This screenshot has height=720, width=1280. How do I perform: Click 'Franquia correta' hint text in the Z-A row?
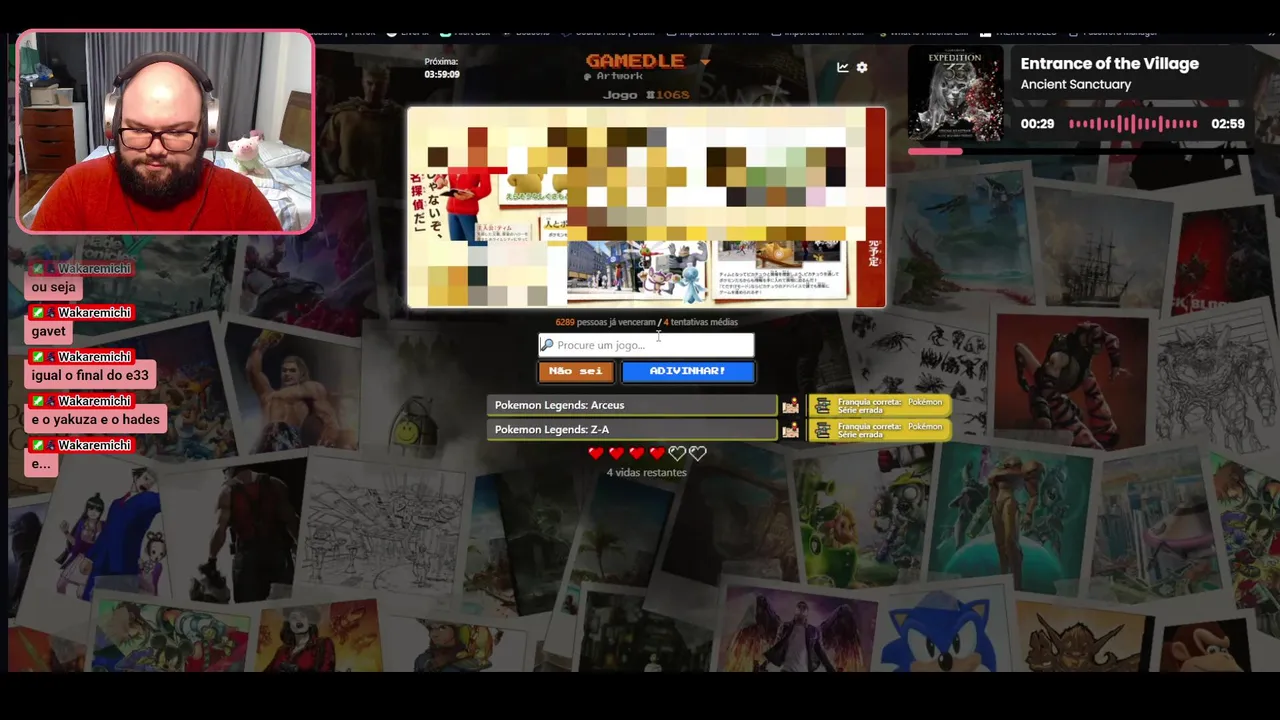[870, 426]
